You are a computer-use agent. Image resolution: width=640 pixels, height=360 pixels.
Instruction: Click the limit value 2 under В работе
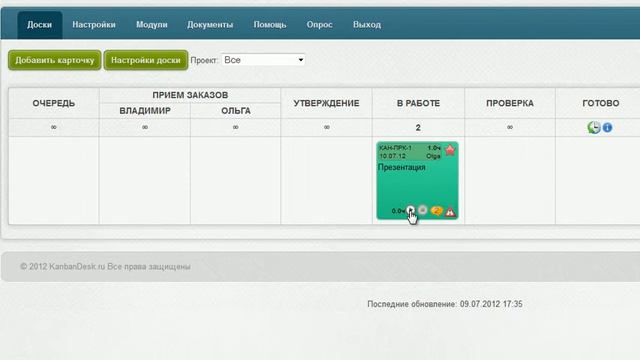pos(418,128)
